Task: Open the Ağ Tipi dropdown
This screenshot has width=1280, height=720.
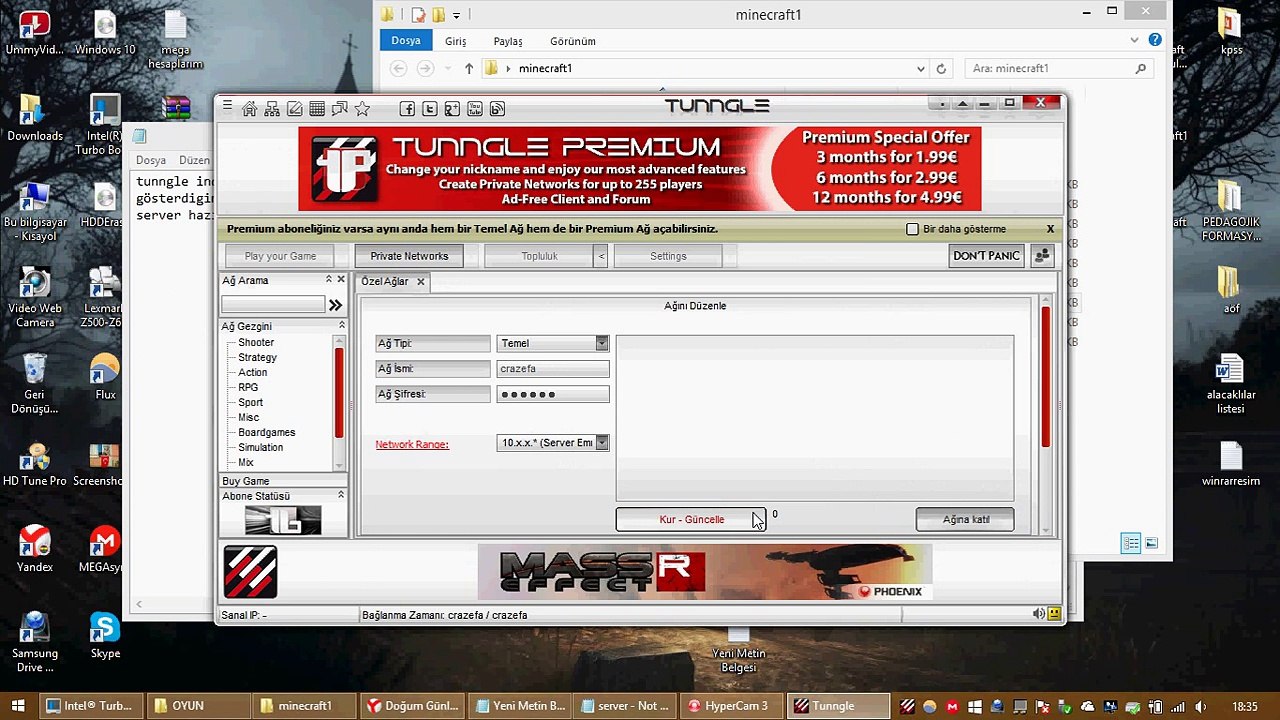Action: point(601,343)
